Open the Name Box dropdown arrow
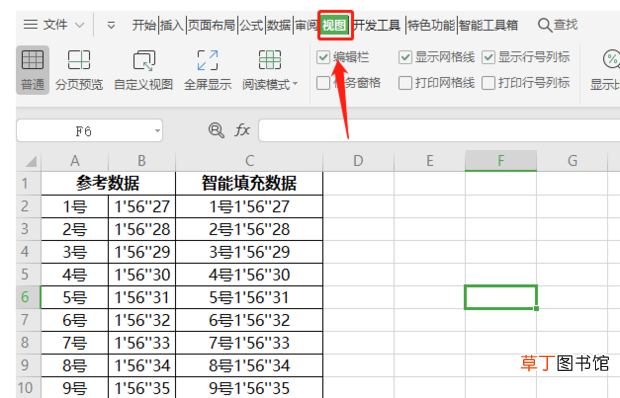 pyautogui.click(x=157, y=130)
